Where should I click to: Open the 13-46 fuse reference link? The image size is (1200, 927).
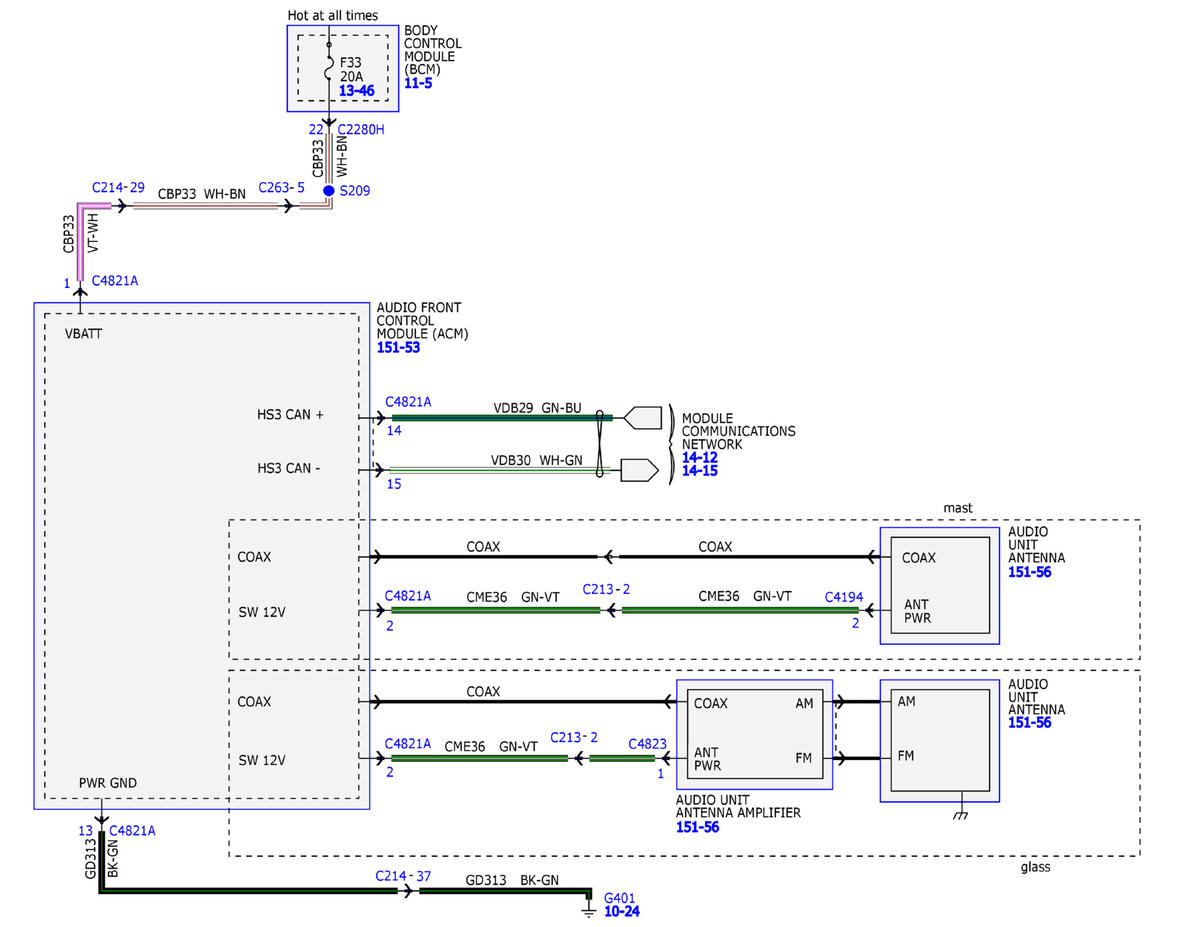click(x=356, y=91)
